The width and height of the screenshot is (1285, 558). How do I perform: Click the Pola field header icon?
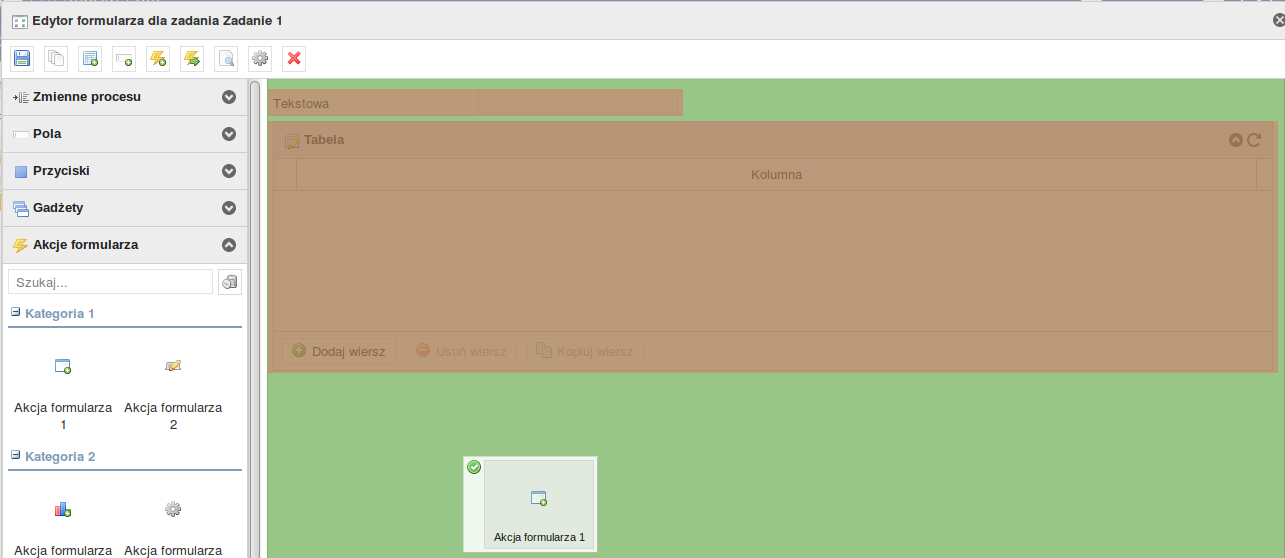coord(20,134)
